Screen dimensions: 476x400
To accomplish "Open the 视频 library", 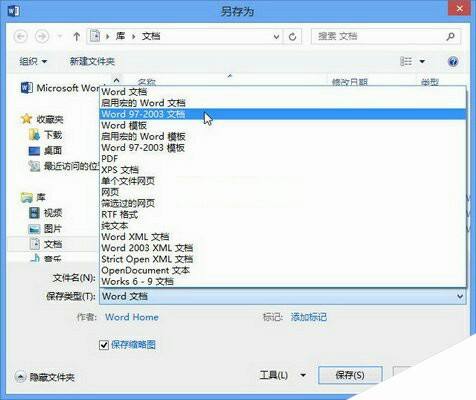I will (46, 213).
